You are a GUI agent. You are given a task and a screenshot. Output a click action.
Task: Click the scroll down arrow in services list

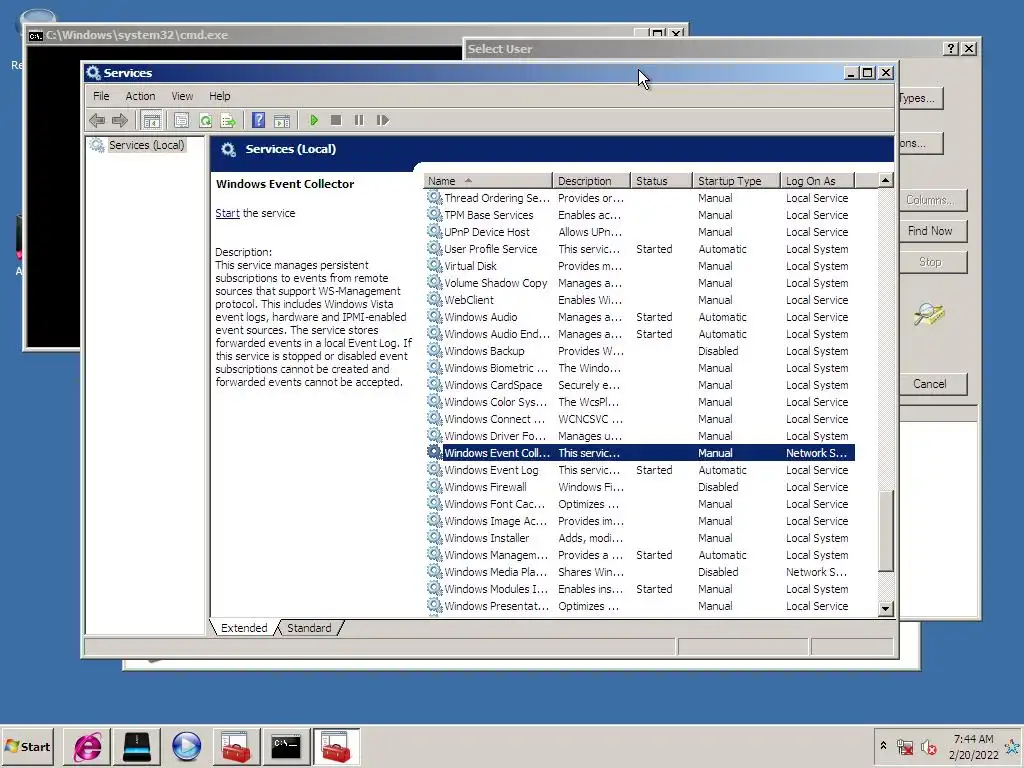coord(886,609)
